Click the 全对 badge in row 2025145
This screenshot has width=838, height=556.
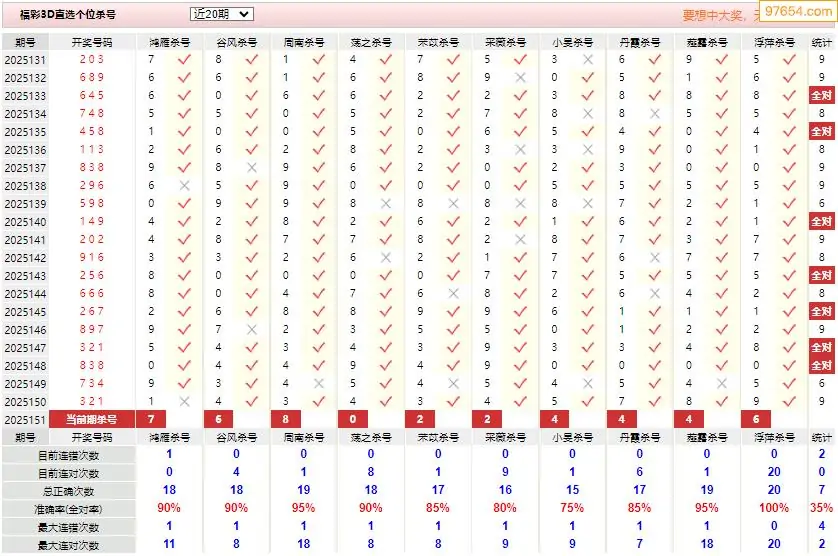pyautogui.click(x=821, y=311)
